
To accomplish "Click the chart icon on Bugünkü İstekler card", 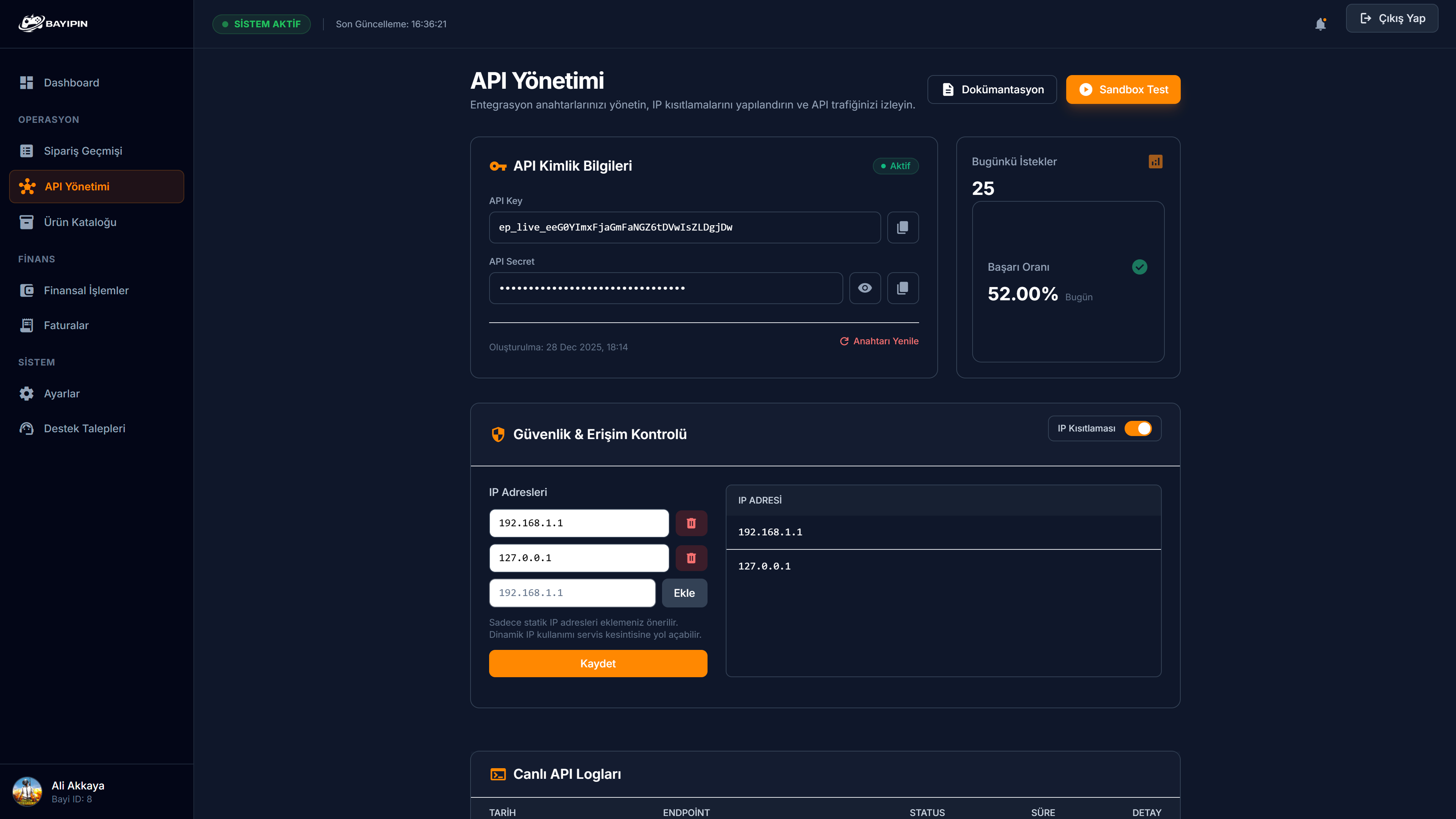I will (1155, 161).
